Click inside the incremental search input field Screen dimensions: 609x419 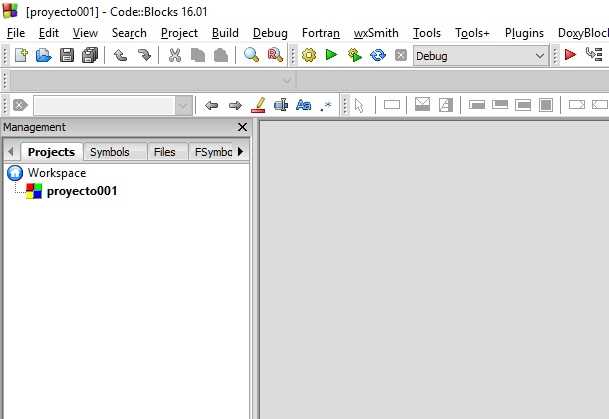point(104,106)
